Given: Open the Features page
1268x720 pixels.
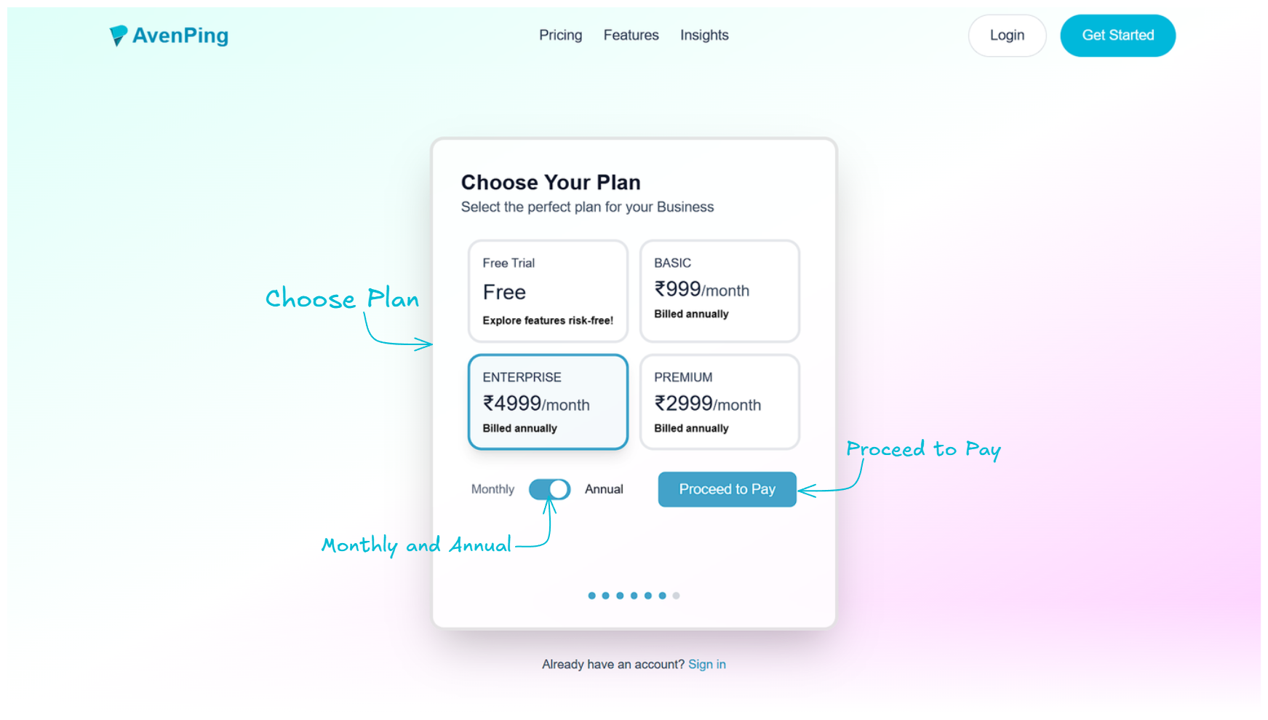Looking at the screenshot, I should [x=631, y=35].
